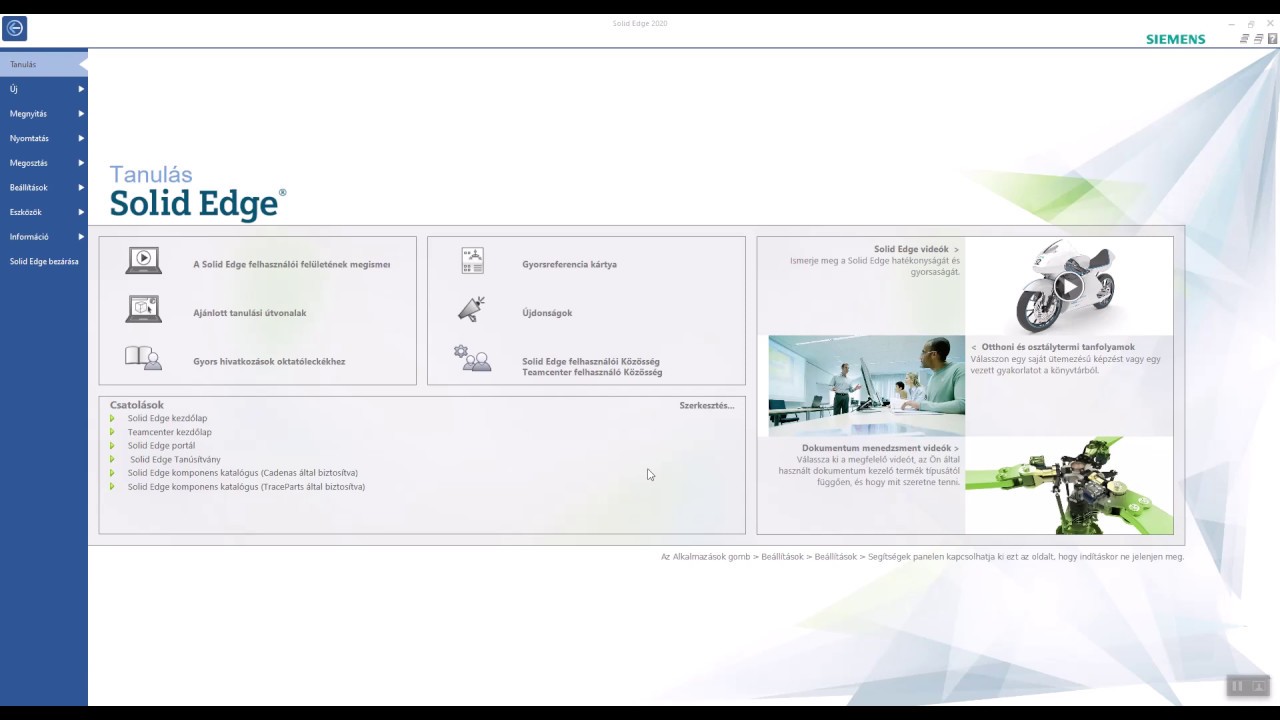
Task: Open the Új menu item
Action: [44, 89]
